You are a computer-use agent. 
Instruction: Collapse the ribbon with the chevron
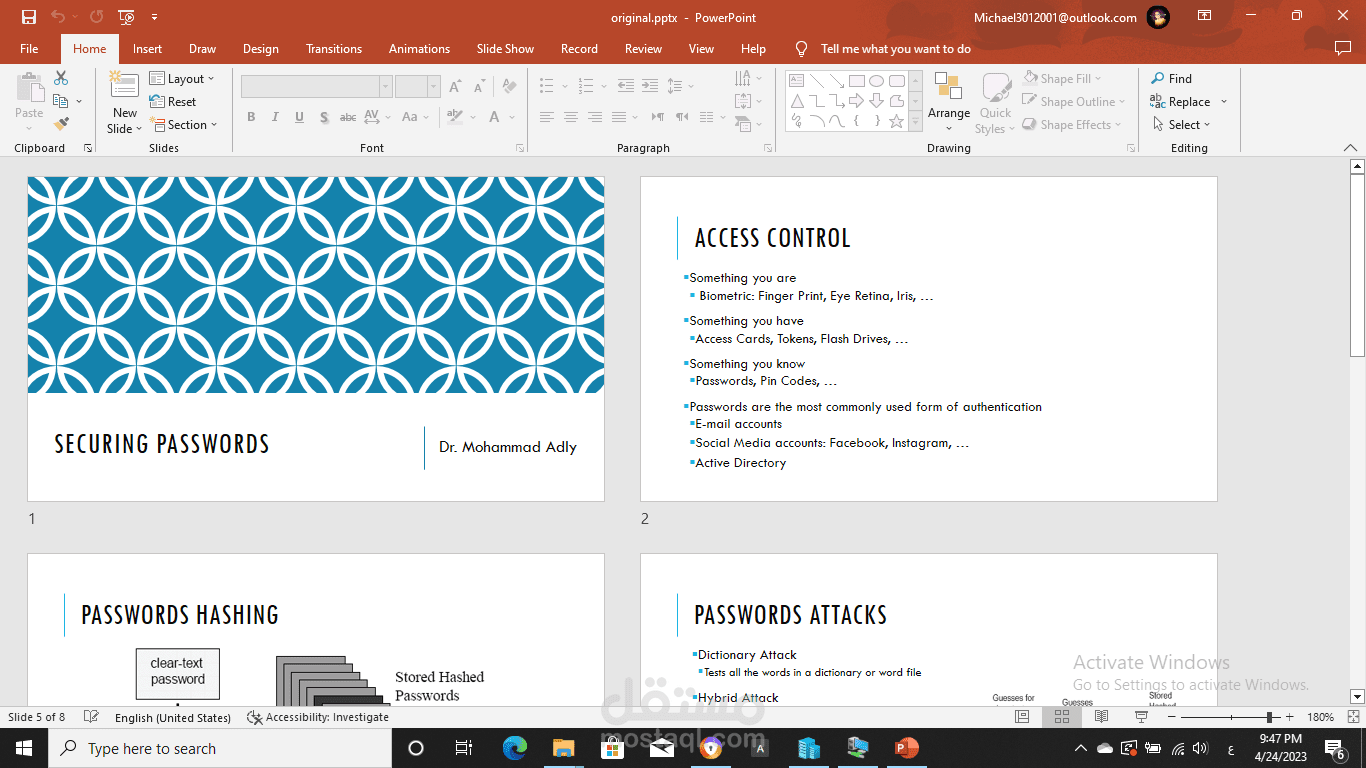(1350, 148)
